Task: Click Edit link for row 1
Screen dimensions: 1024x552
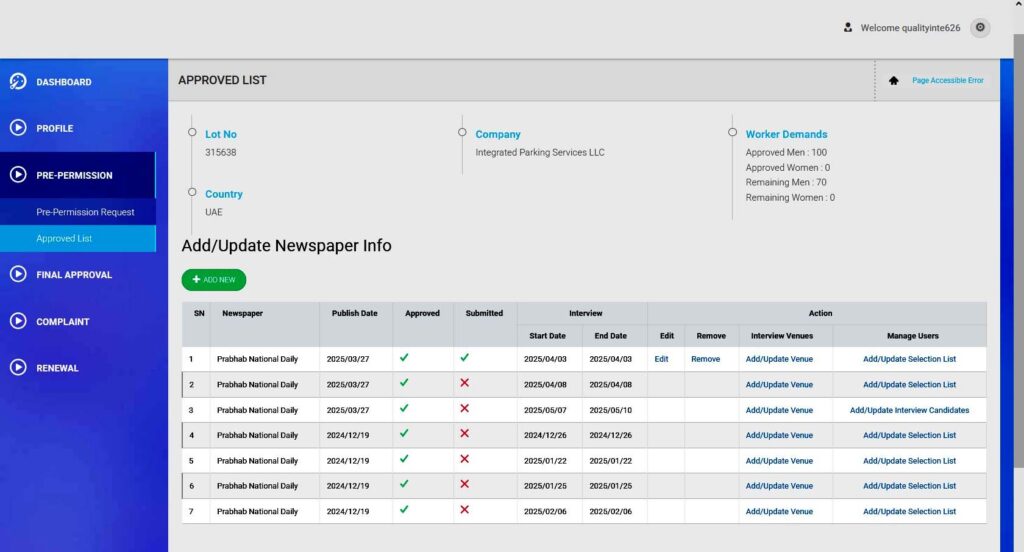Action: point(661,359)
